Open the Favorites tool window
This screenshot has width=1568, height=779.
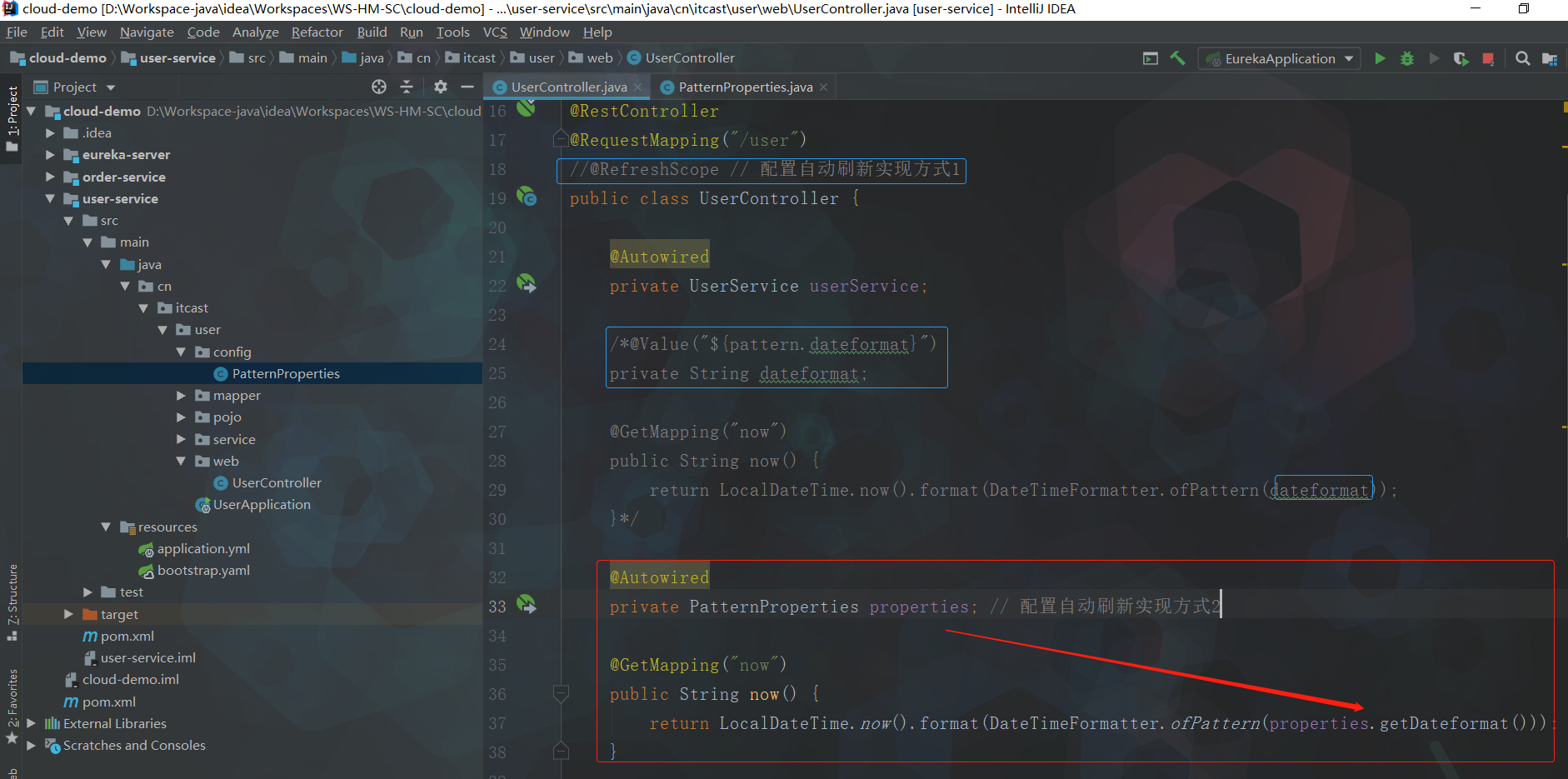(12, 705)
